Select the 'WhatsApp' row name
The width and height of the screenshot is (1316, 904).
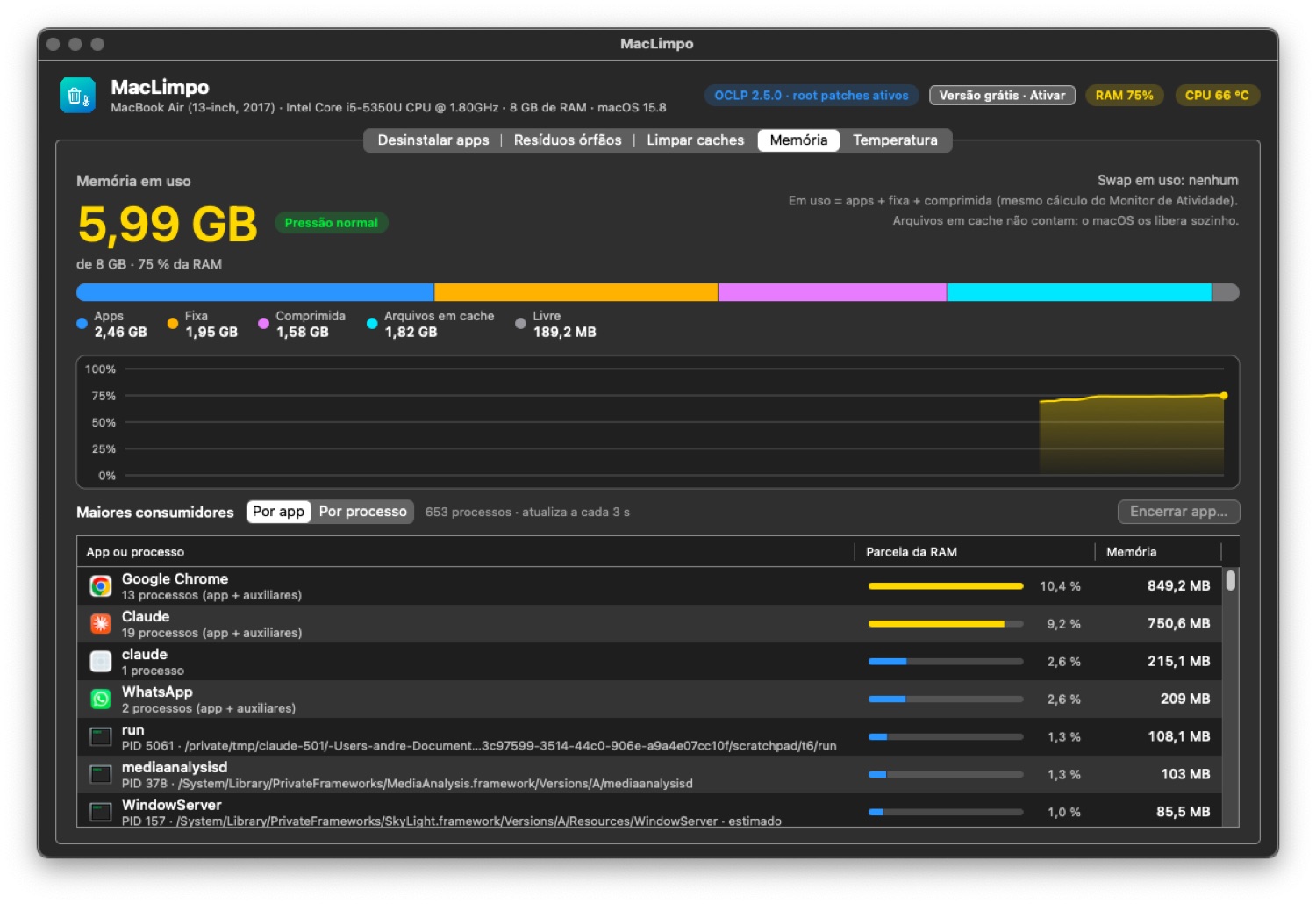tap(157, 692)
